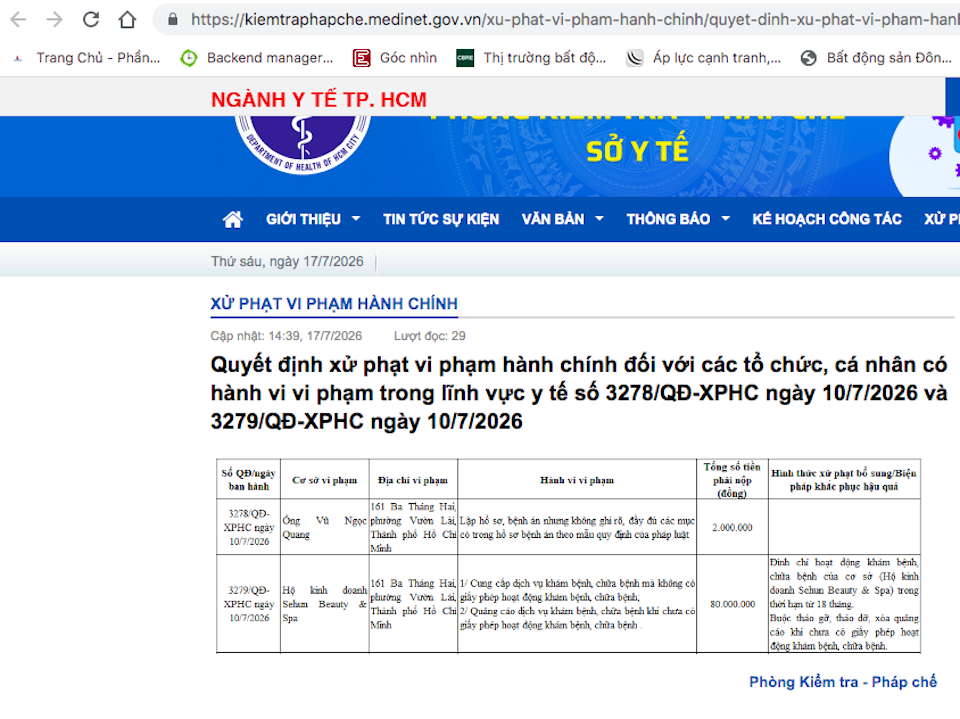Click the NGÀNH Y TẾ TP. HCM title

click(x=319, y=99)
